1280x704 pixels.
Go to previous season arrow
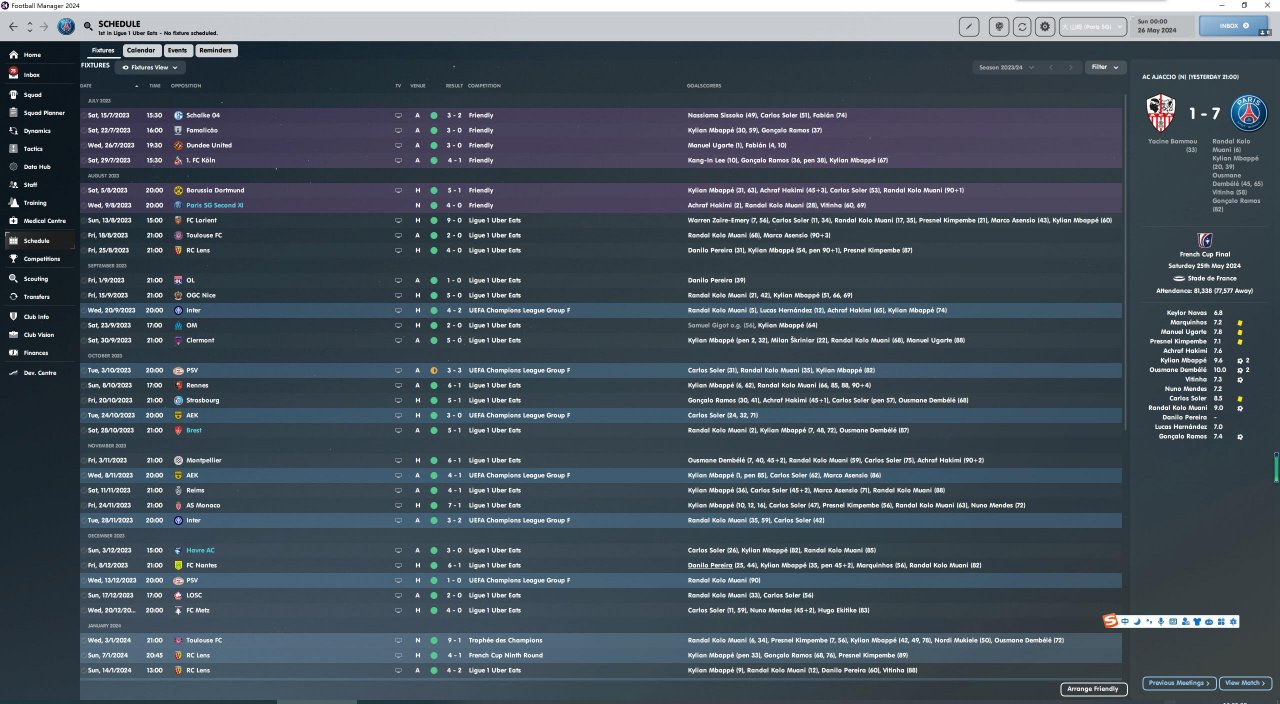click(1050, 67)
